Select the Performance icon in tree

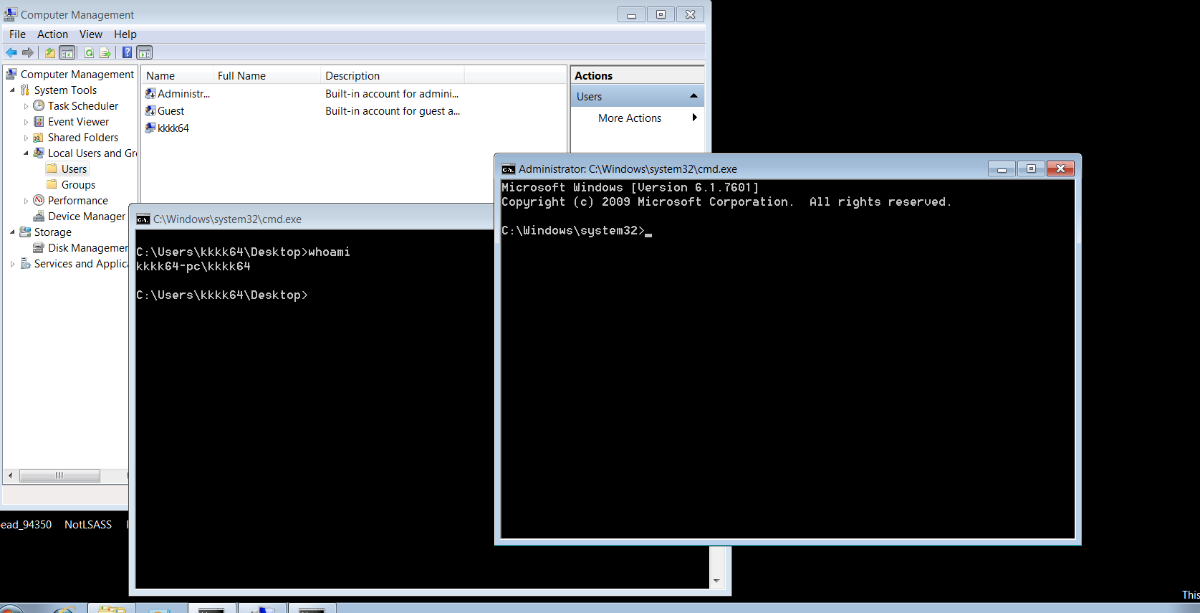tap(39, 200)
